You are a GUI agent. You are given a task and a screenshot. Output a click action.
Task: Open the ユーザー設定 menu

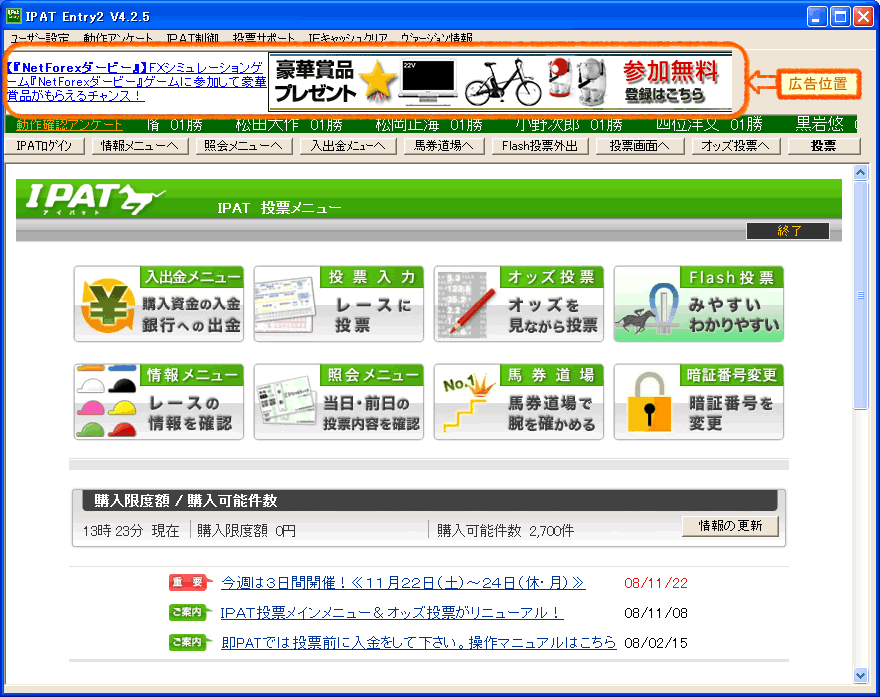[40, 38]
